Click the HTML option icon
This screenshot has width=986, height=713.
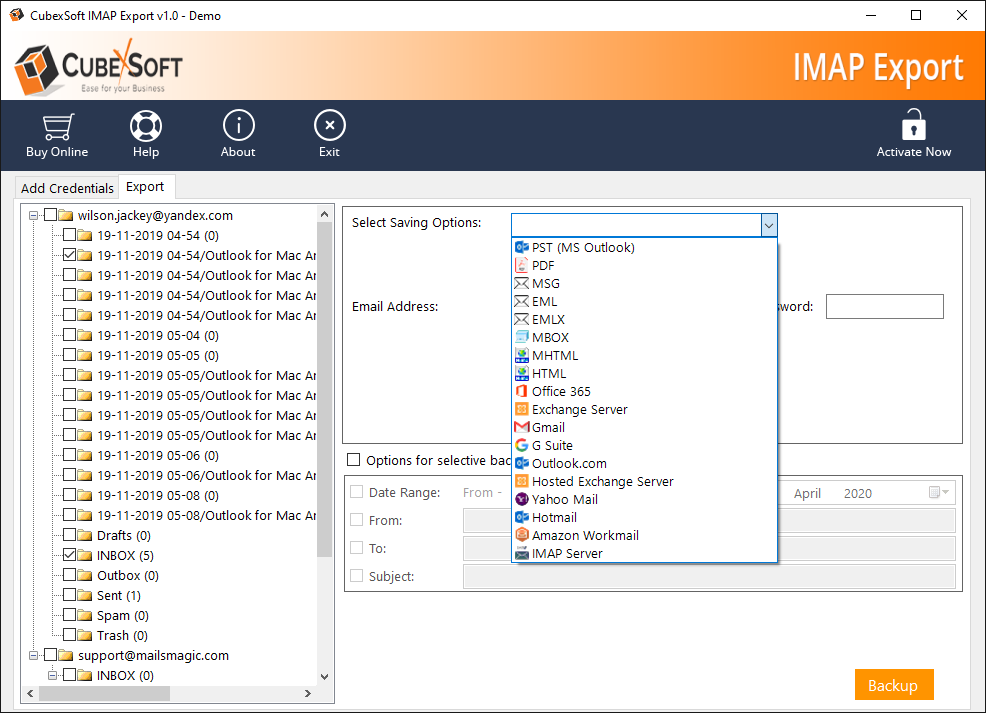point(522,373)
